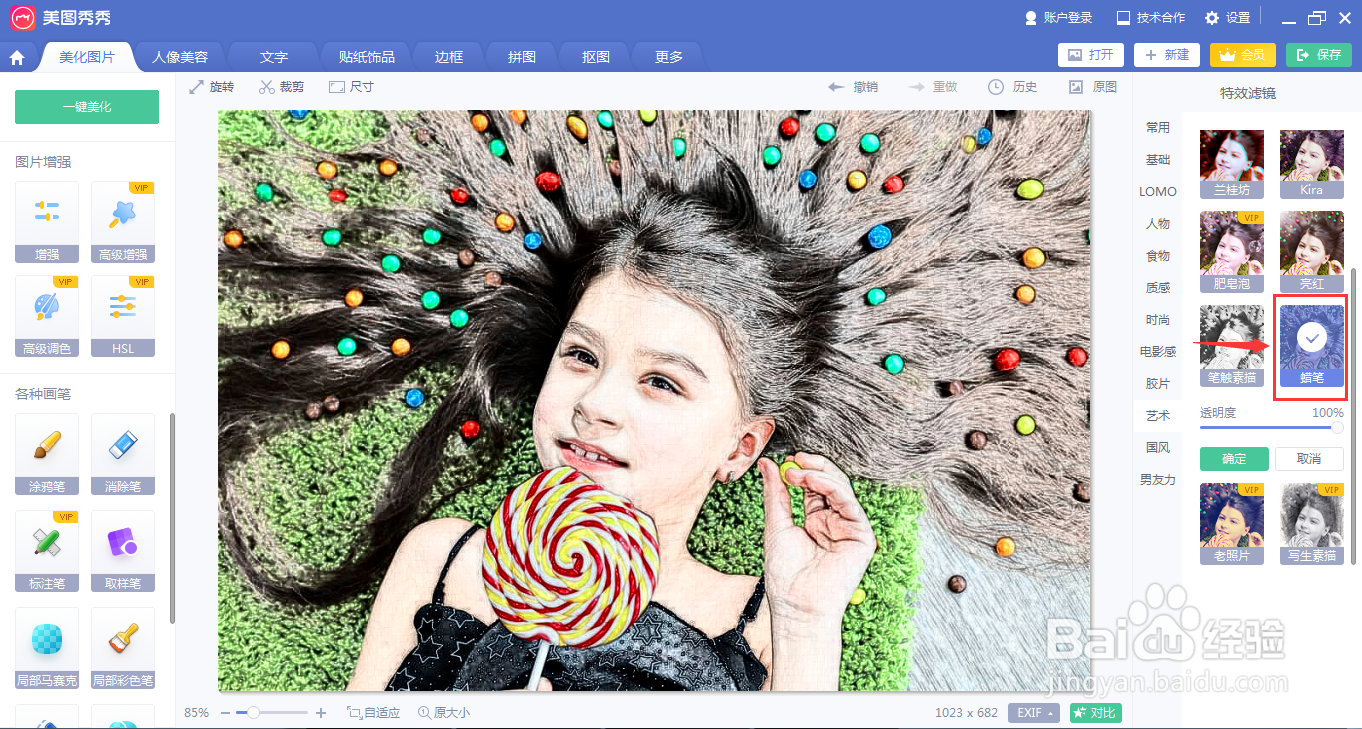Select the 局部彩色笔 color brush tool

pos(123,648)
